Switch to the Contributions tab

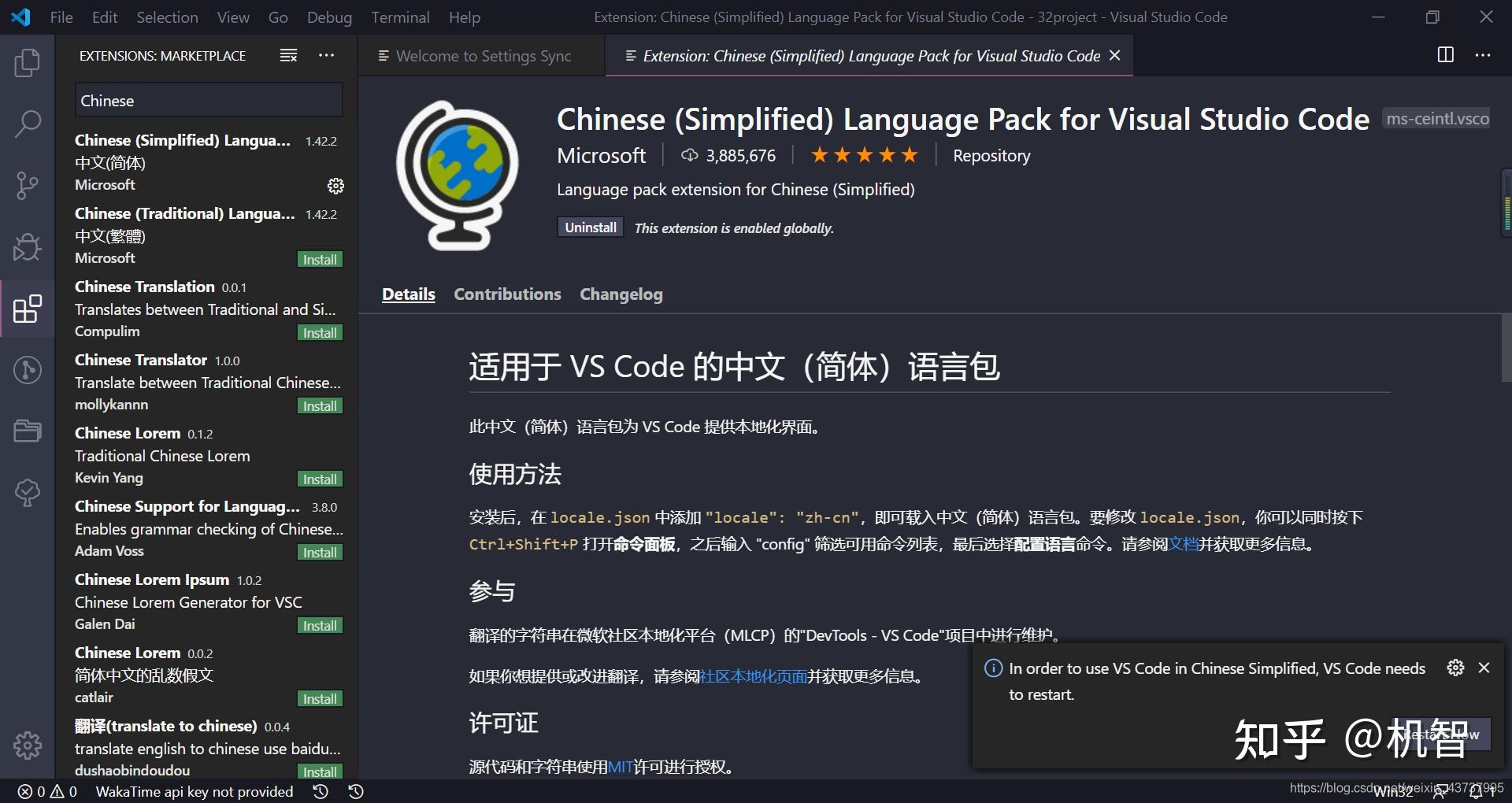(x=507, y=294)
